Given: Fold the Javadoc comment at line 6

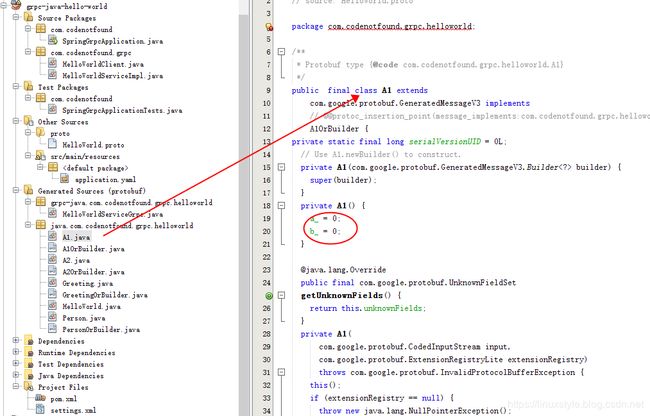Looking at the screenshot, I should click(x=281, y=52).
